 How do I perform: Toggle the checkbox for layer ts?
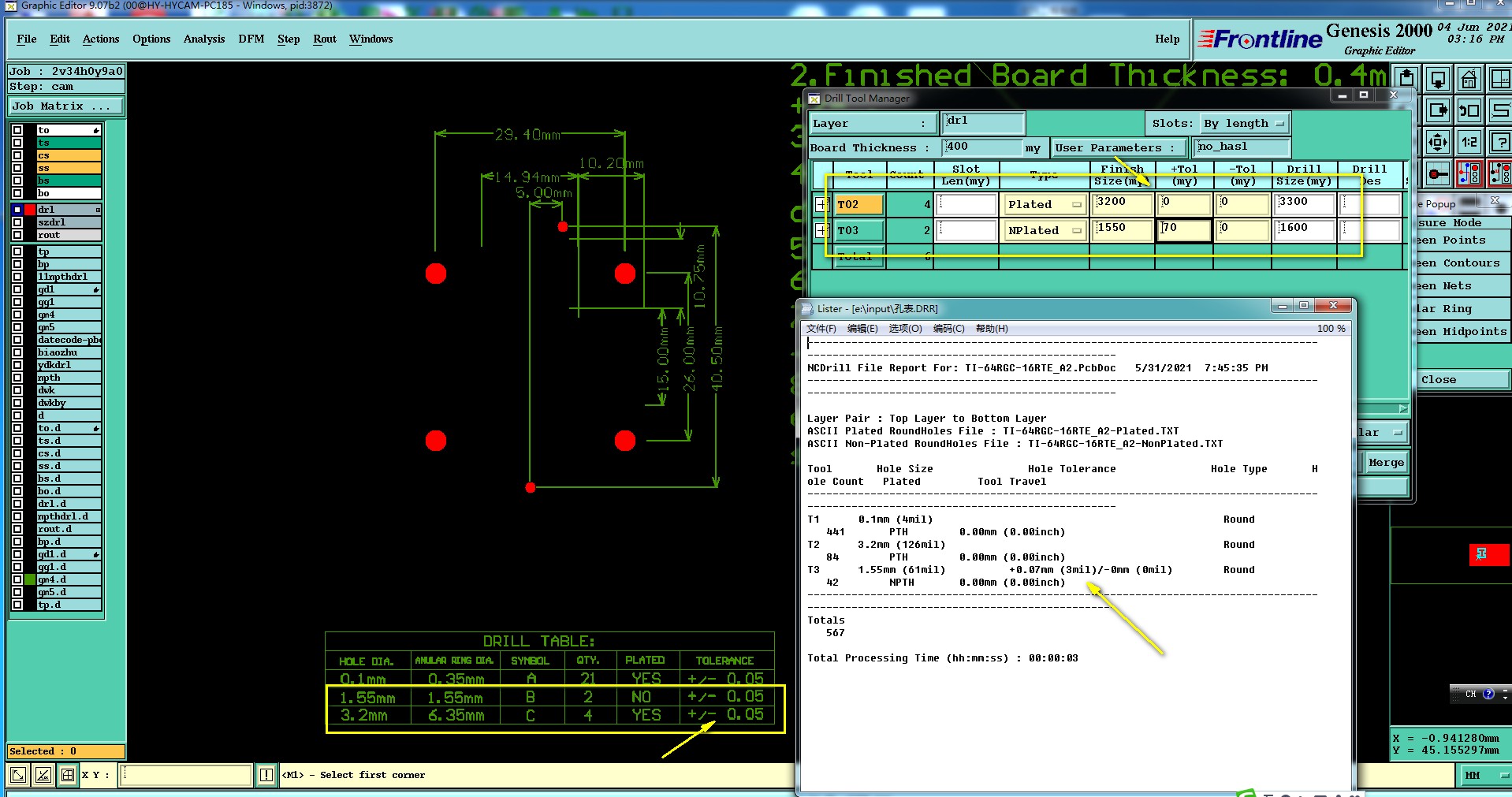click(17, 143)
